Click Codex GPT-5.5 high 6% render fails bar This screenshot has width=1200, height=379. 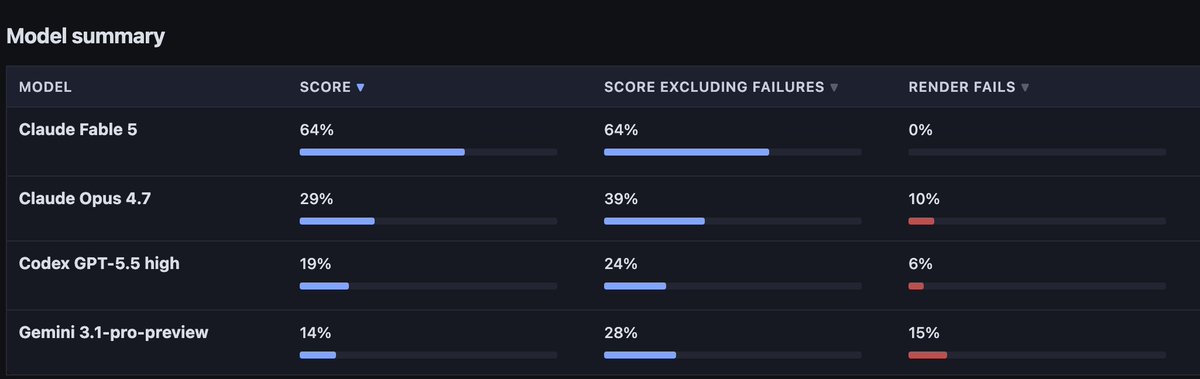[916, 287]
